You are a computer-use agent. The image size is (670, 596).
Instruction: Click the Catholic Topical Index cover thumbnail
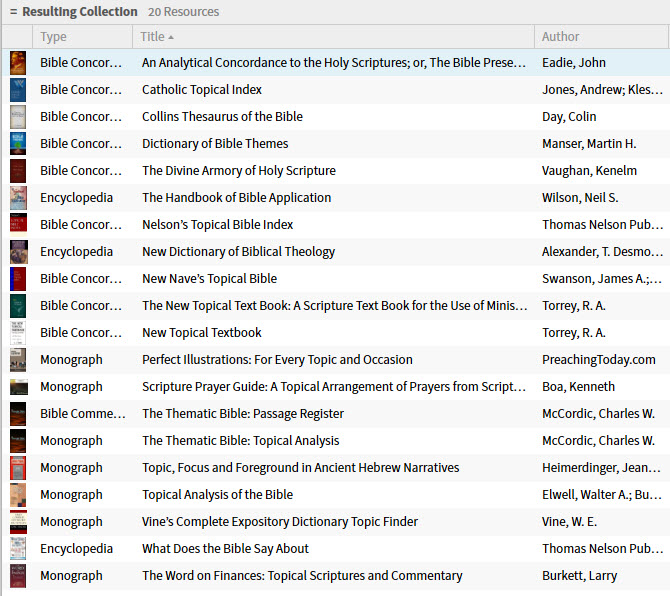pyautogui.click(x=18, y=90)
